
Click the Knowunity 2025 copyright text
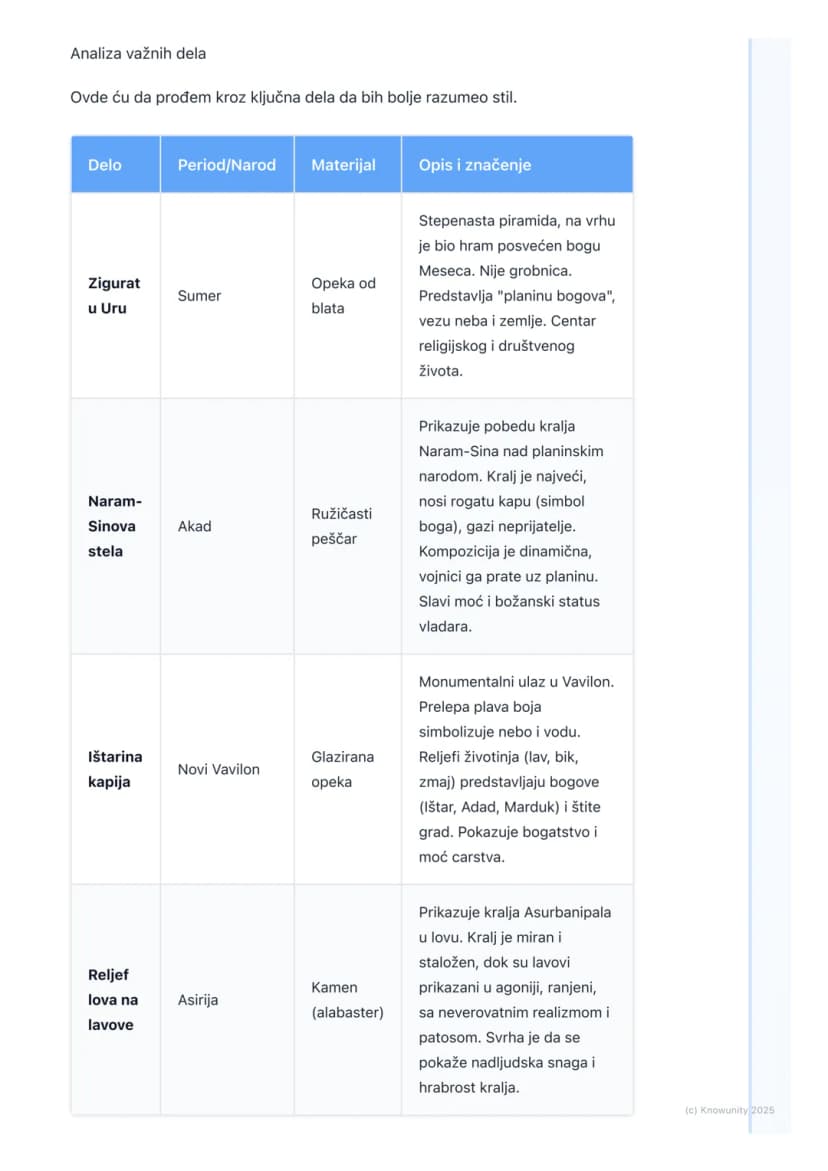(x=729, y=1111)
